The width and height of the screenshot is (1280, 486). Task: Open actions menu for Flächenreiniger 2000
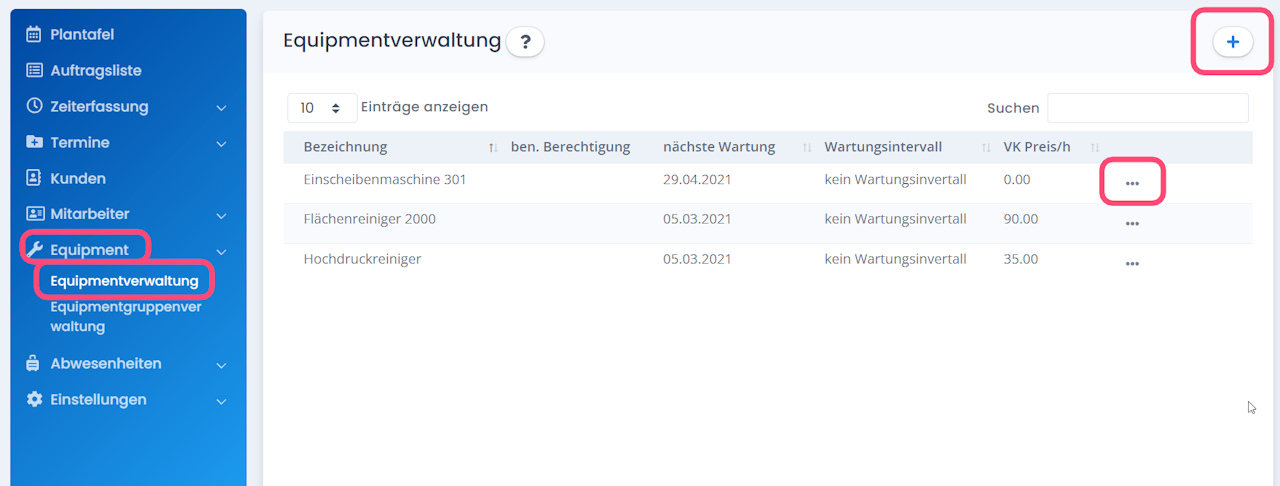pyautogui.click(x=1132, y=224)
